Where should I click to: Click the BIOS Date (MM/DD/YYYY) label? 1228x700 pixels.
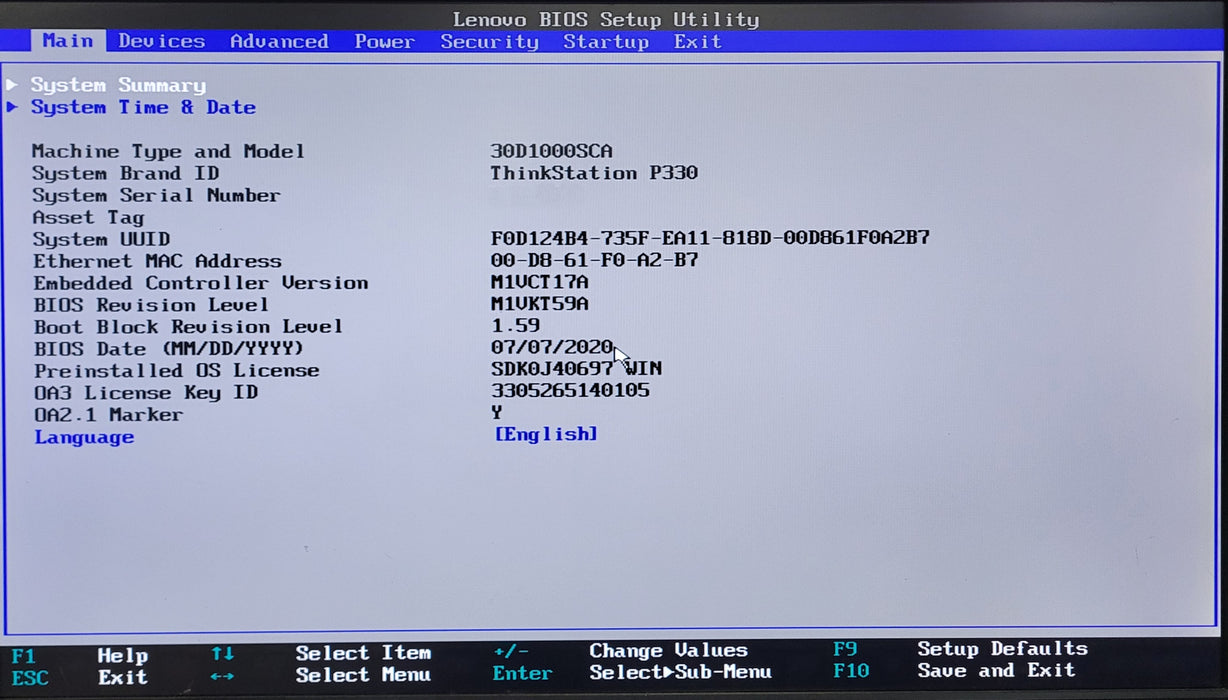click(168, 349)
